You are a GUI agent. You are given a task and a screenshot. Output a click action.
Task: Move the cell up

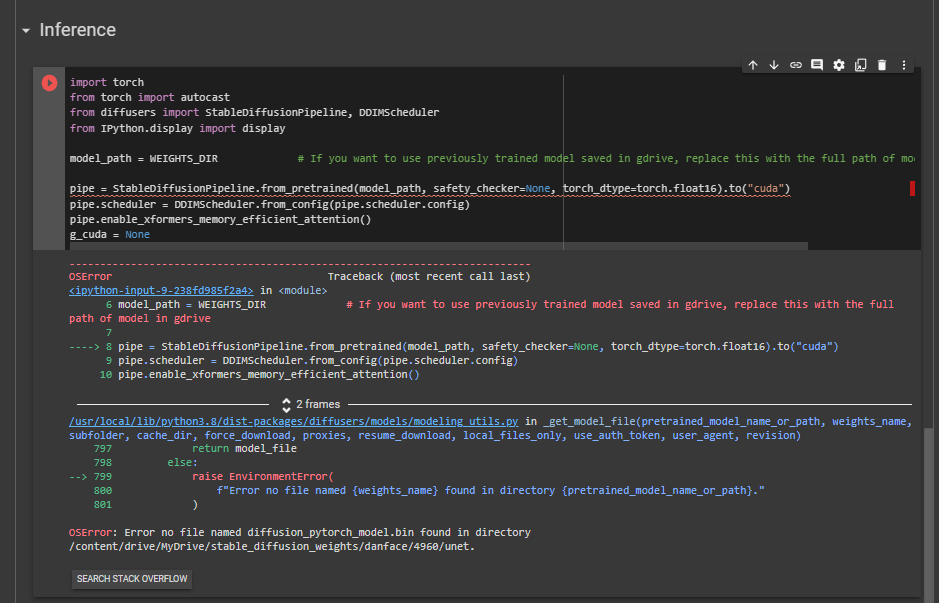(753, 65)
